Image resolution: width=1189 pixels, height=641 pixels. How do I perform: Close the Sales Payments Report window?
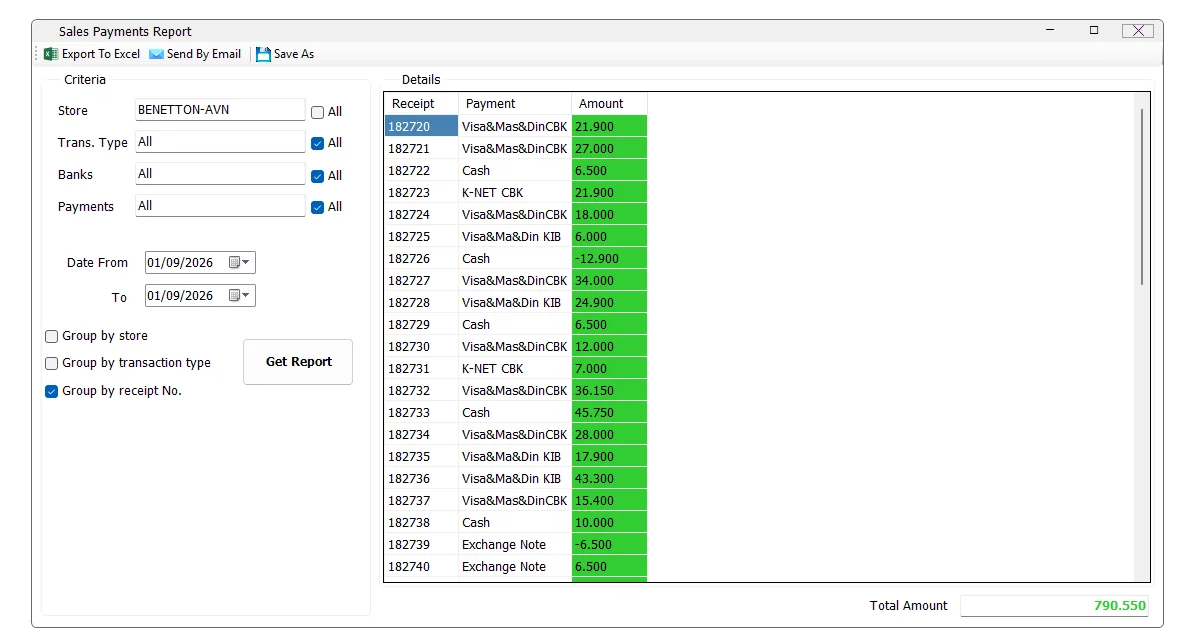[x=1137, y=30]
